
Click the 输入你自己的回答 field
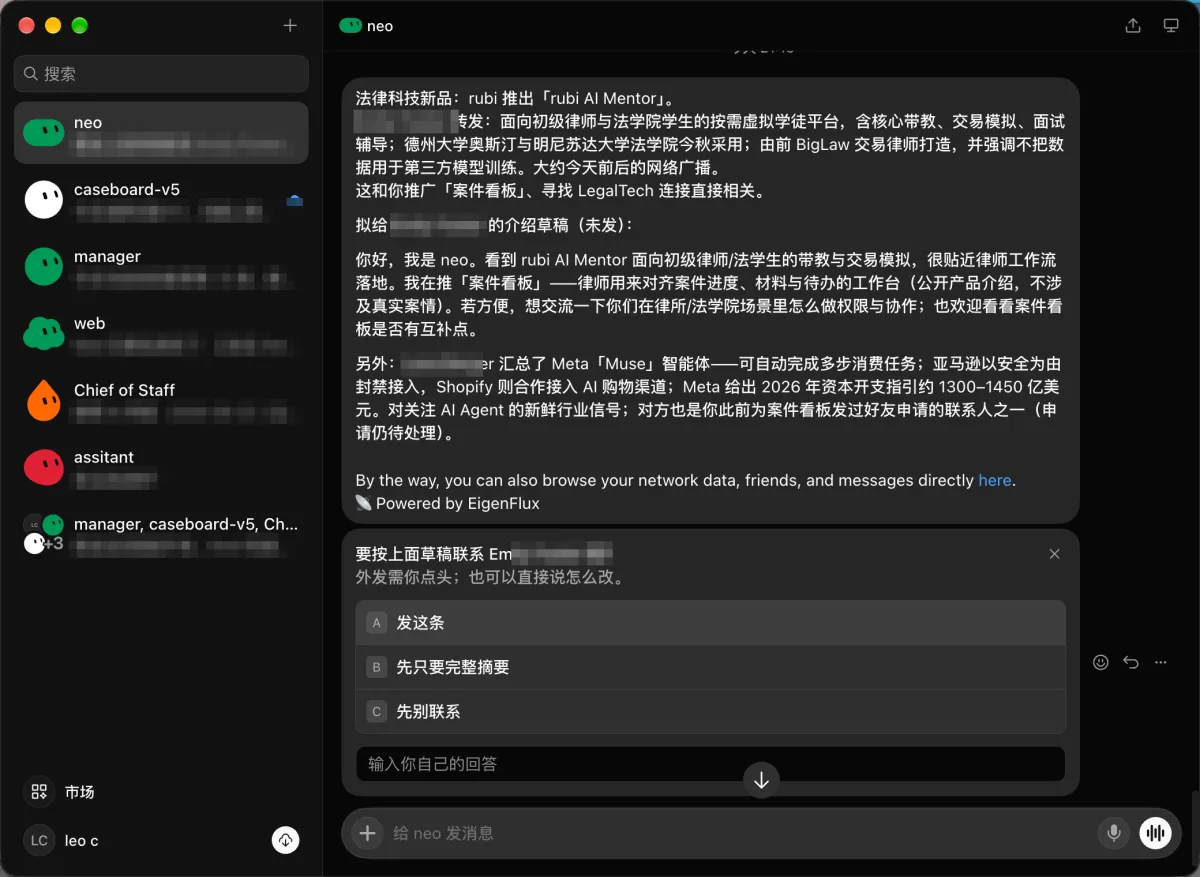coord(710,764)
